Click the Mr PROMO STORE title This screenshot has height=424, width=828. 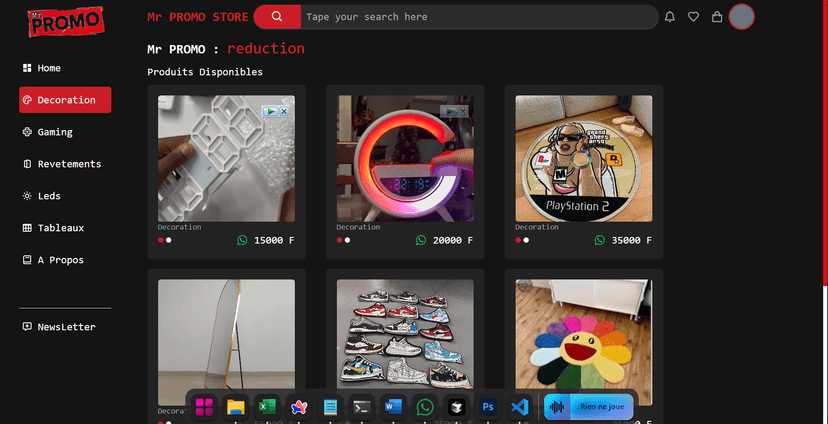coord(197,17)
